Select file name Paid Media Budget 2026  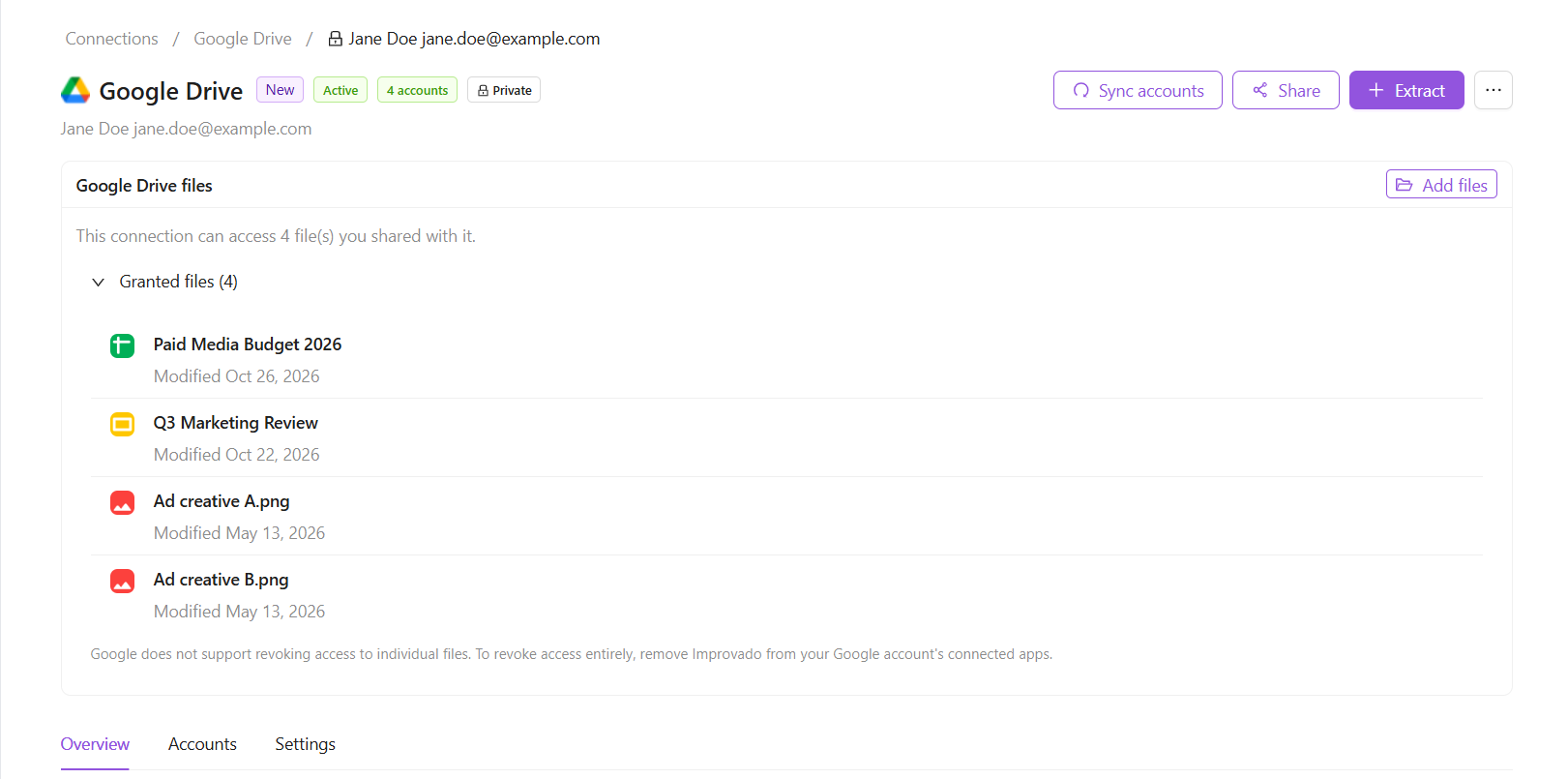pos(248,345)
